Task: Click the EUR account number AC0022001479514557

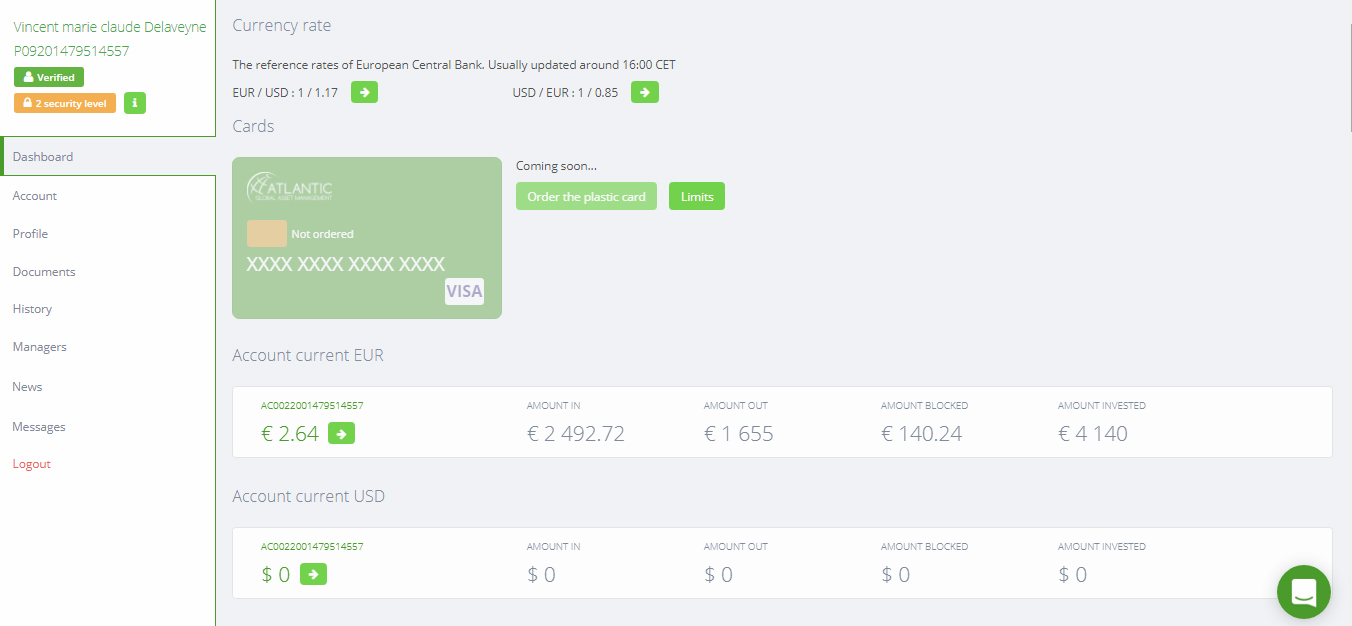Action: pos(312,406)
